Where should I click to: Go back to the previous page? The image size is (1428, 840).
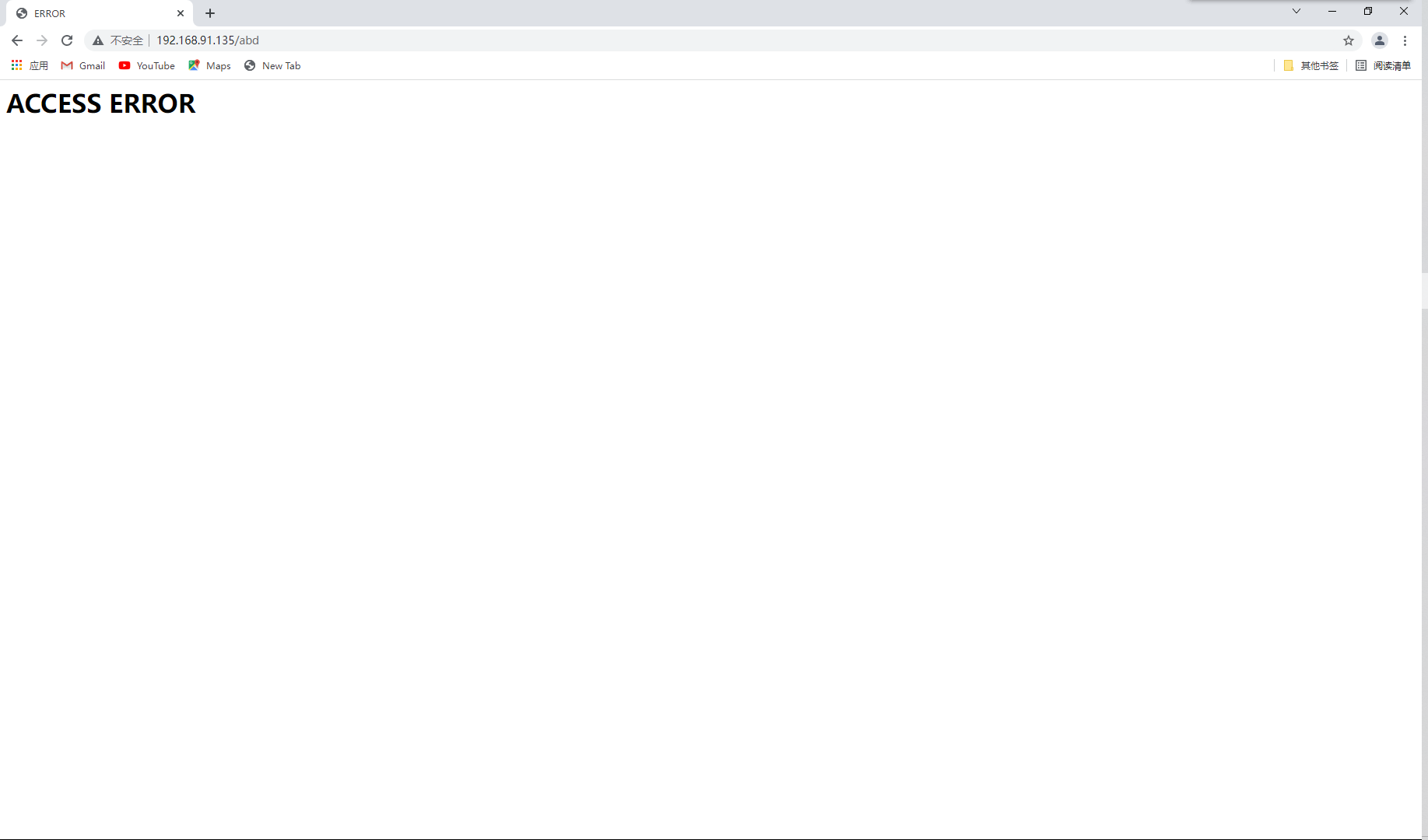pos(17,40)
